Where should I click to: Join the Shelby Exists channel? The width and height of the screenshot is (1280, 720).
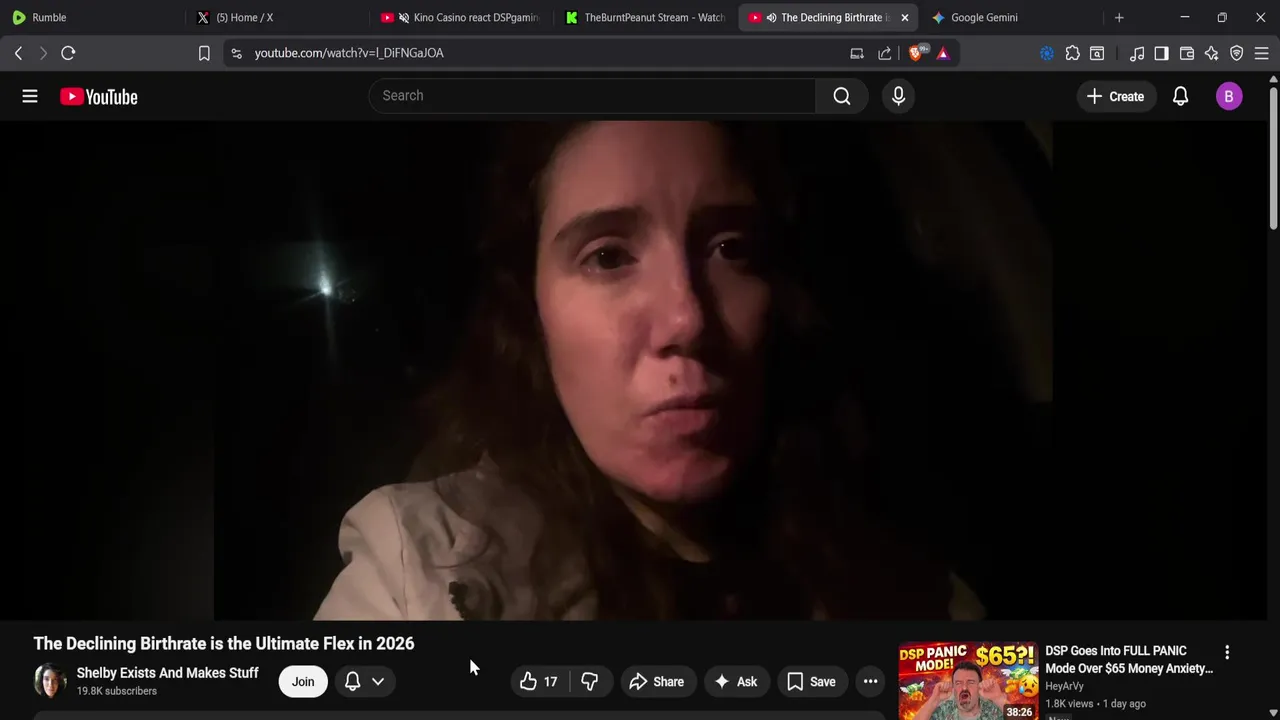(303, 682)
